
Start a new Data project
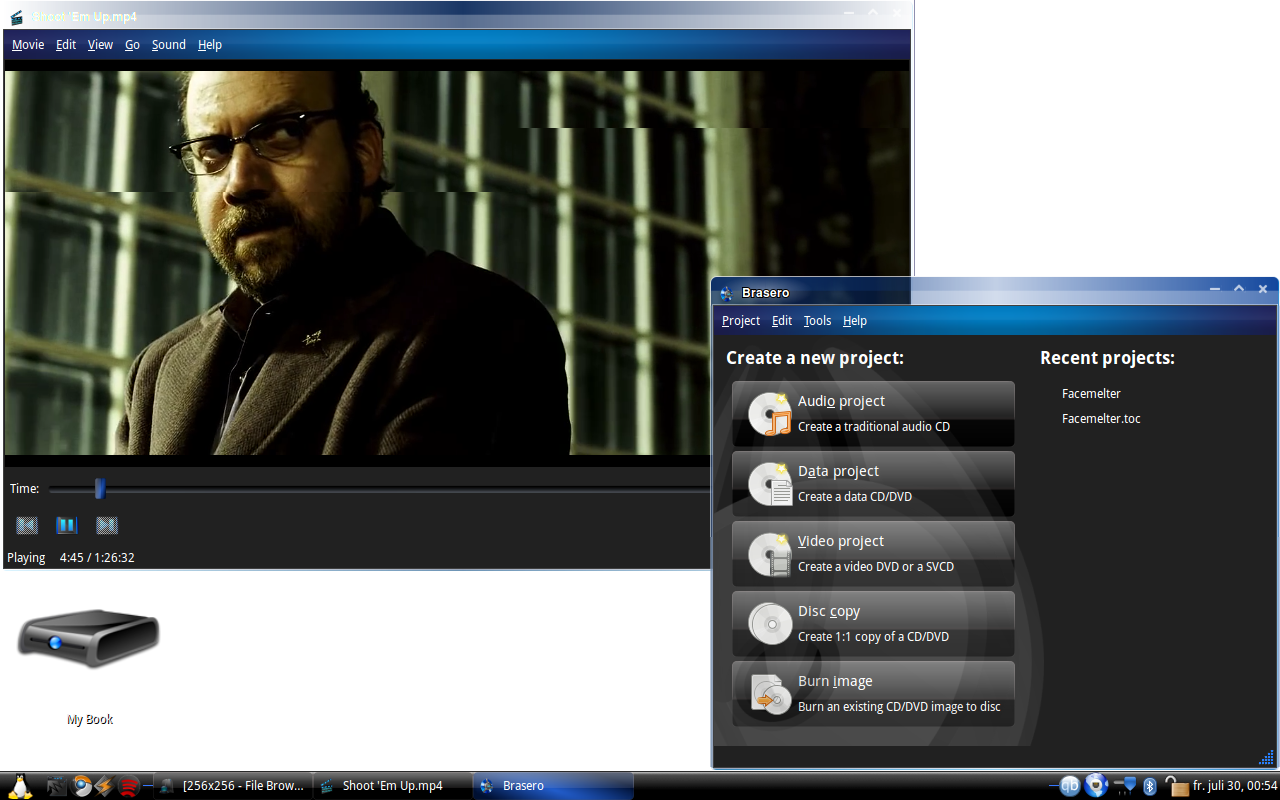click(x=873, y=483)
